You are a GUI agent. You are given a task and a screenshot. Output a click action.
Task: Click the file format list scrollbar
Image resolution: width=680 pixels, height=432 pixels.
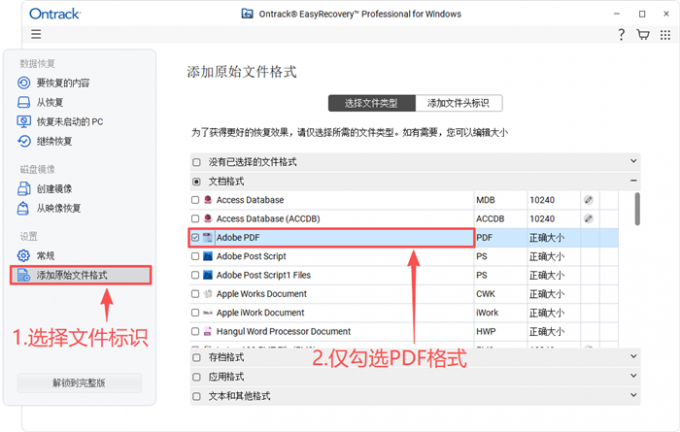coord(637,209)
